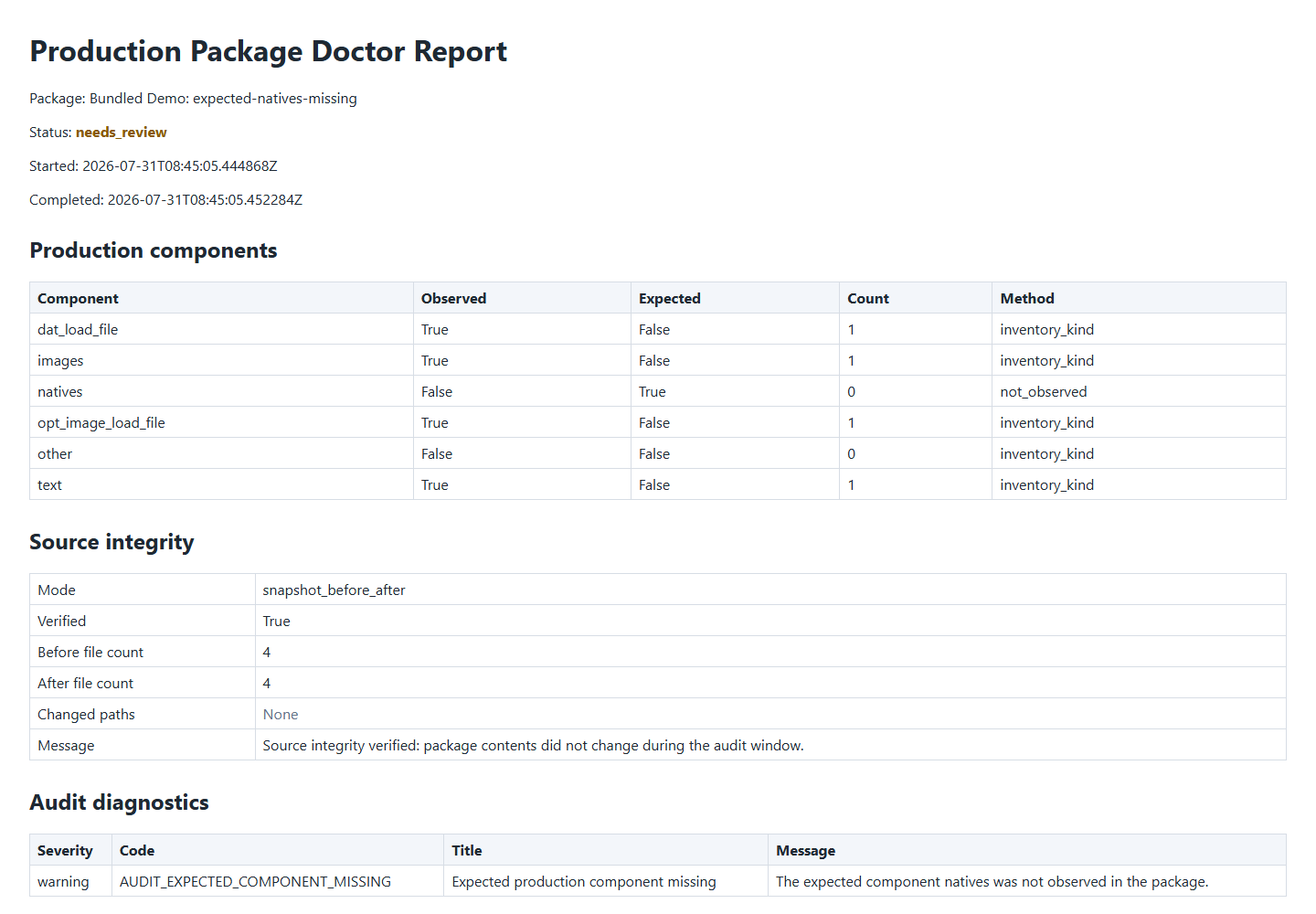Click the Production Package Doctor Report heading

[268, 51]
